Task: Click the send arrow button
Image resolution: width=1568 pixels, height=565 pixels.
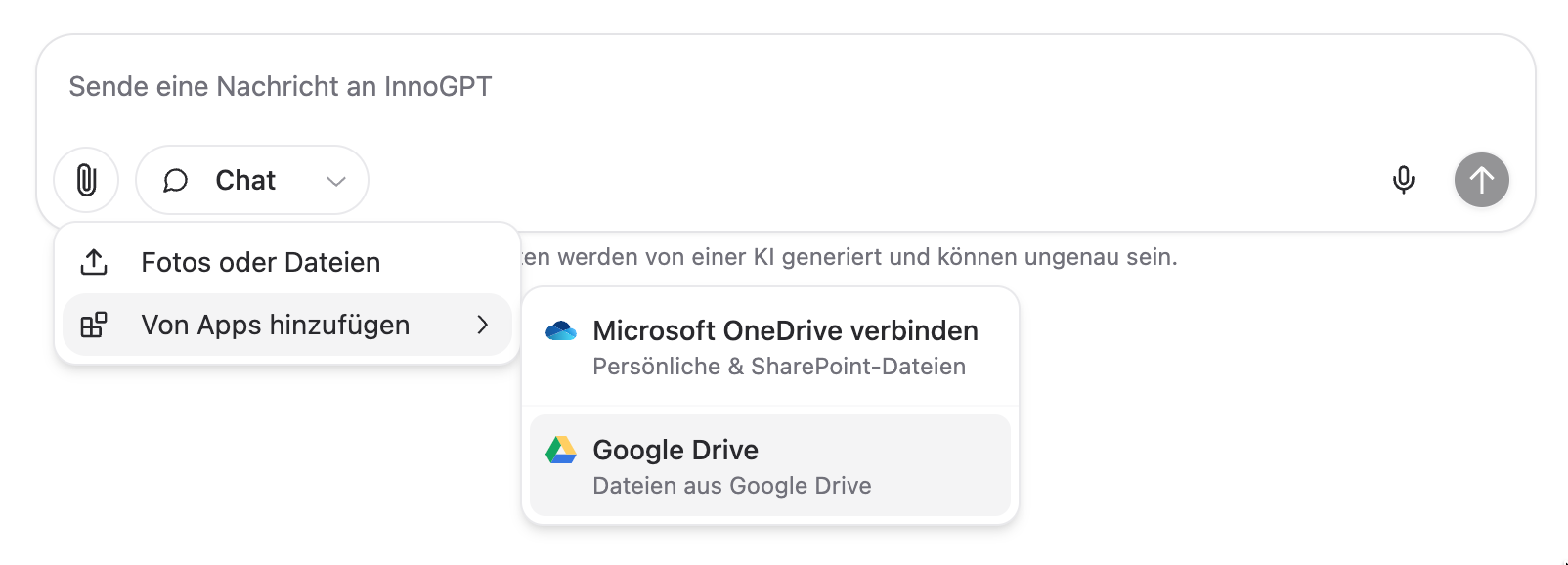Action: 1482,180
